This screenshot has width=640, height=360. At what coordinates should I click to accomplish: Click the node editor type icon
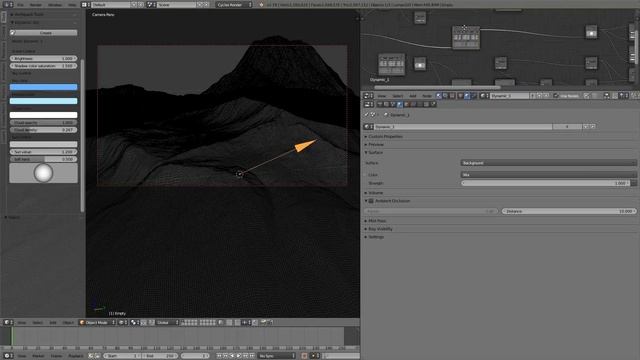369,96
